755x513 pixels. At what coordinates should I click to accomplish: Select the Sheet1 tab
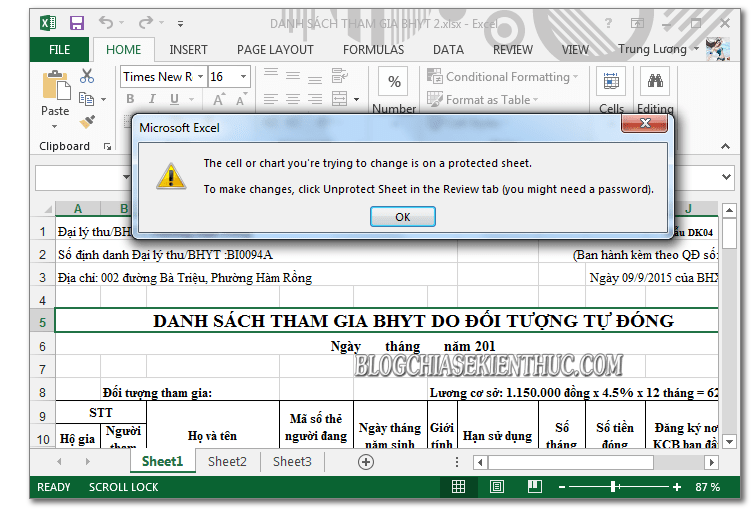pos(162,461)
